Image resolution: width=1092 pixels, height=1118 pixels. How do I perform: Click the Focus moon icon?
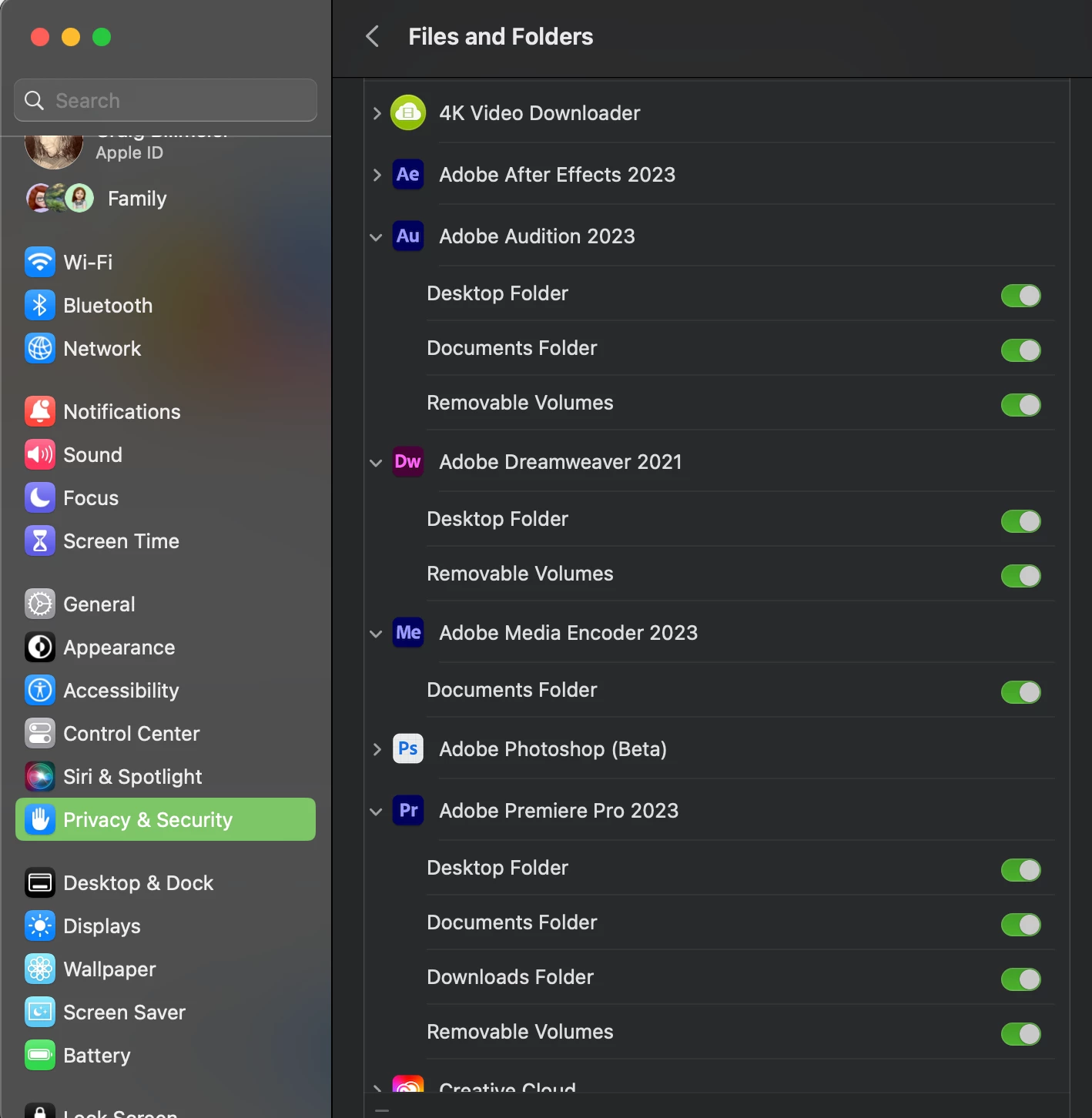point(40,497)
